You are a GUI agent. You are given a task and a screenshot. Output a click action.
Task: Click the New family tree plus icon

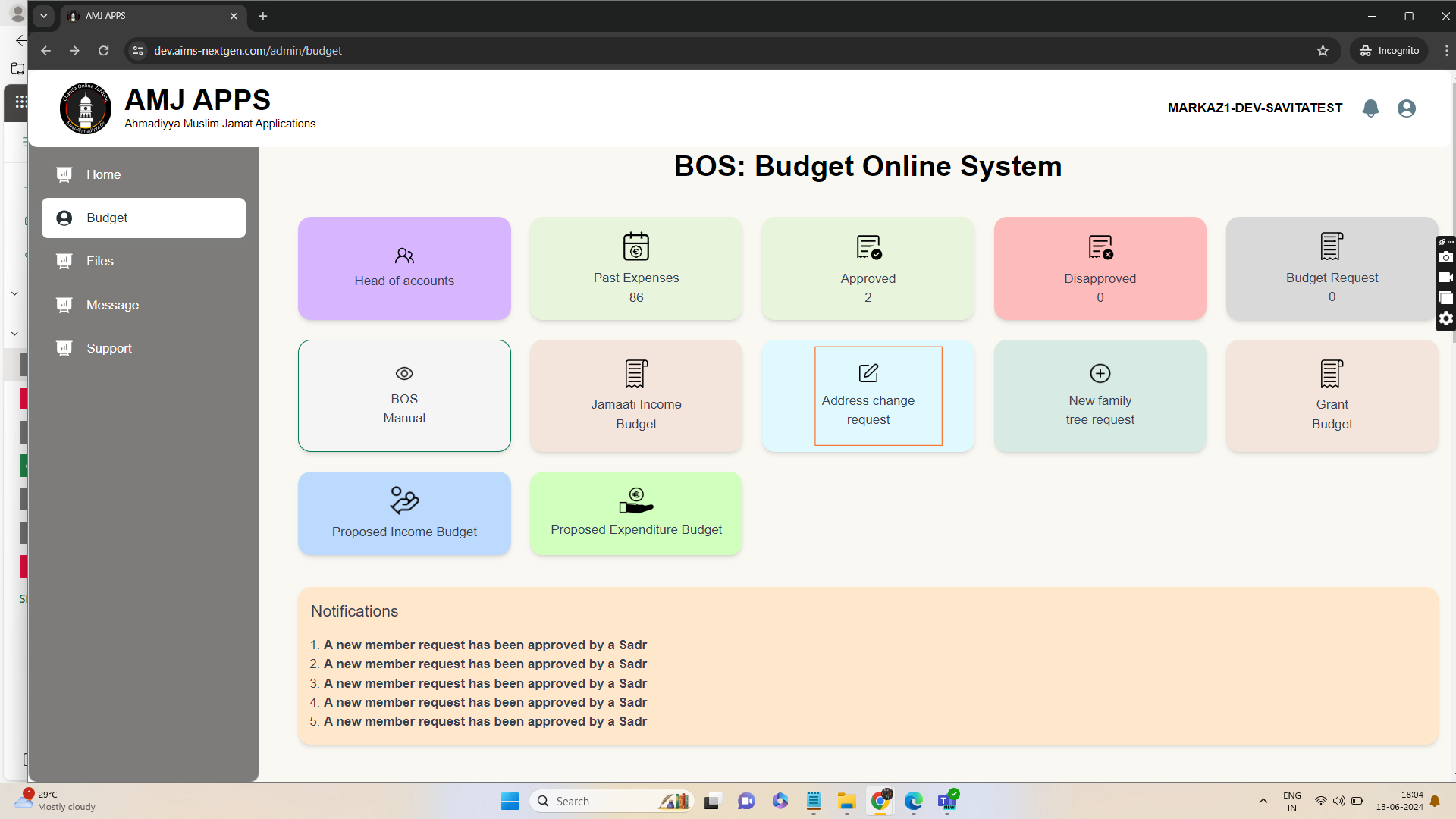coord(1100,373)
